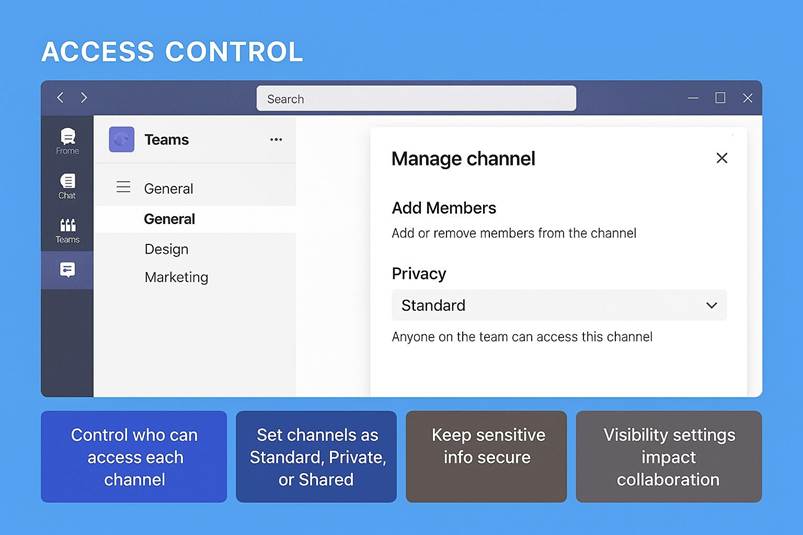
Task: Expand the General team in the list
Action: tap(169, 188)
